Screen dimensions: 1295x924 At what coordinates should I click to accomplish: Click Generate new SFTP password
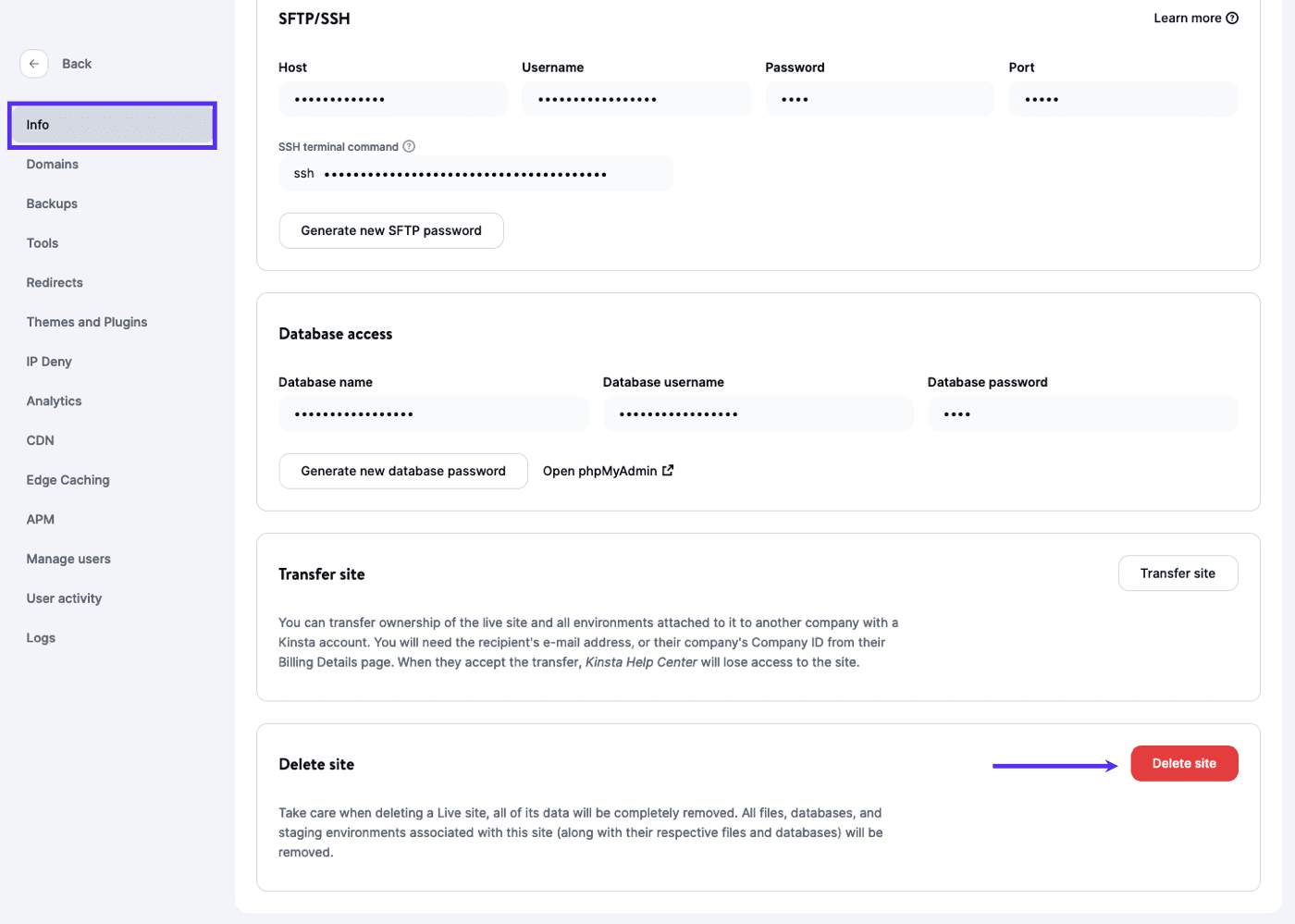coord(390,230)
